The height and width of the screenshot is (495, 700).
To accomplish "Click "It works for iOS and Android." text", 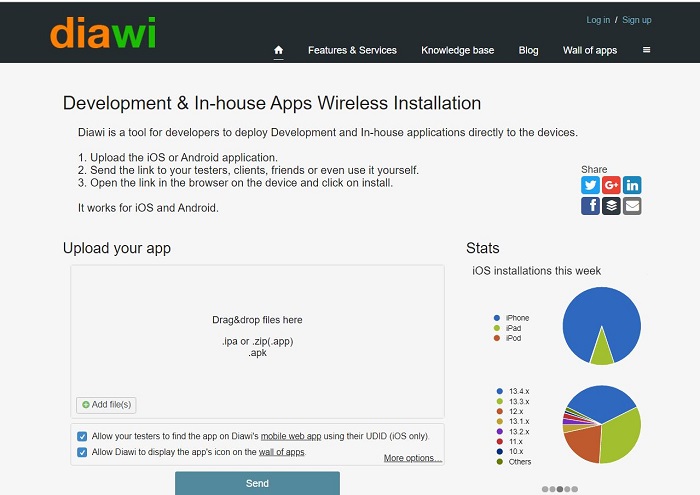I will [148, 208].
